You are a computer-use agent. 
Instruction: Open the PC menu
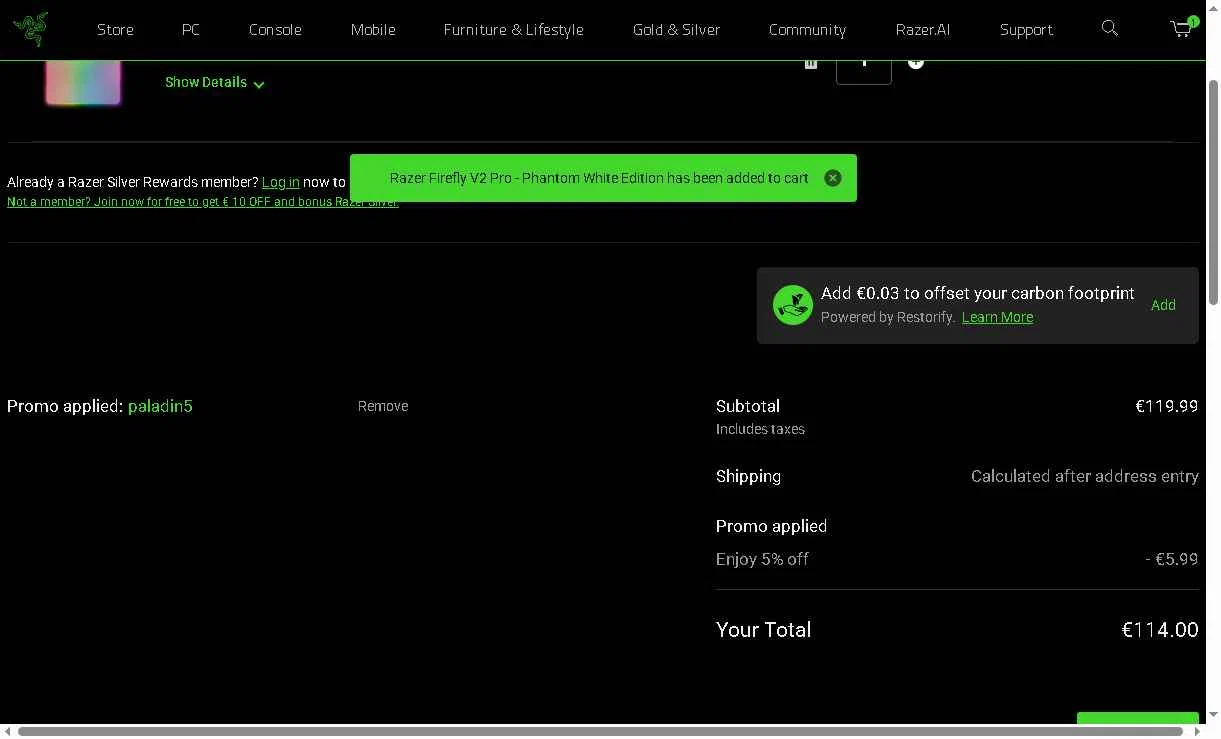191,30
